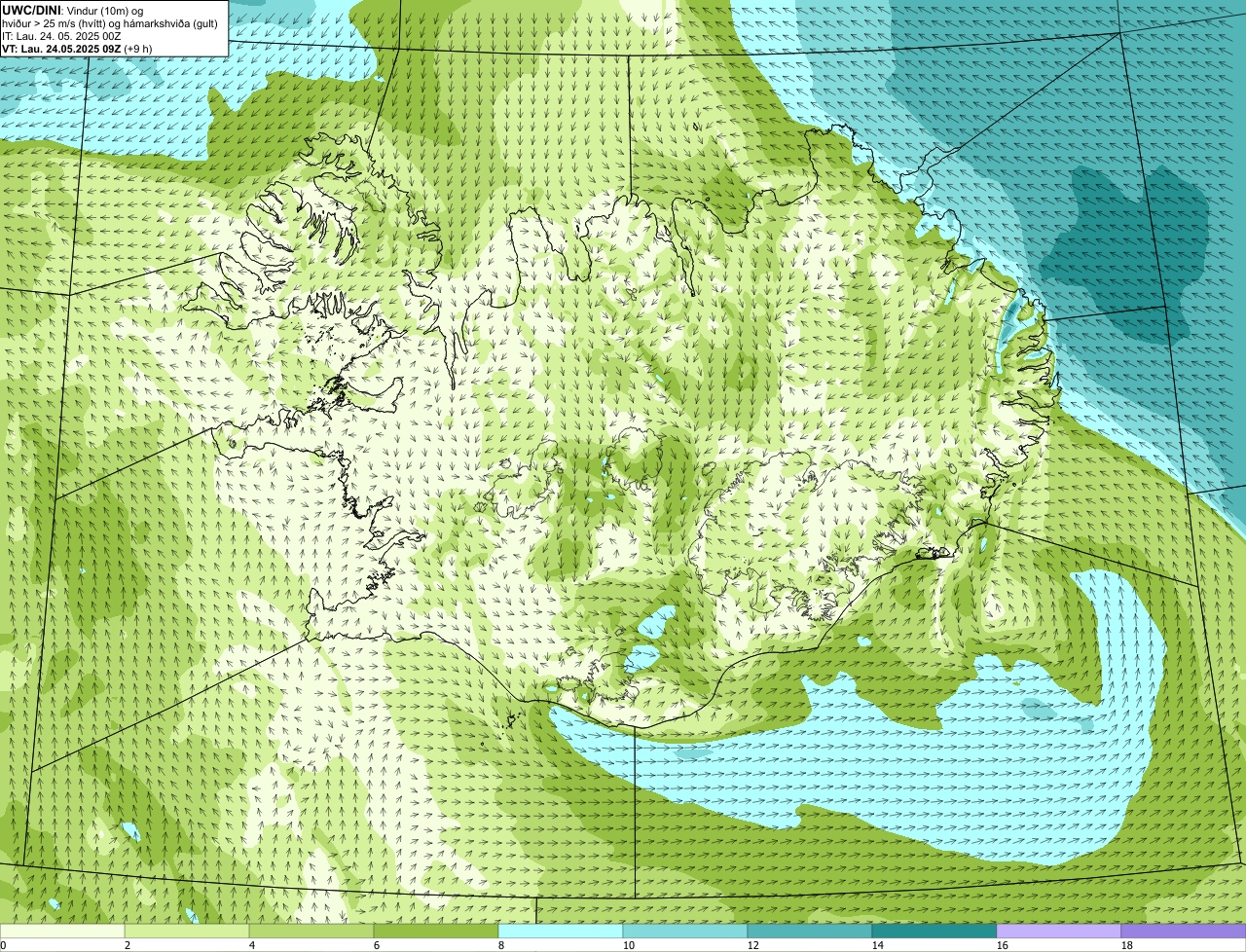This screenshot has width=1246, height=952.
Task: Click the legend value '12'
Action: click(753, 945)
